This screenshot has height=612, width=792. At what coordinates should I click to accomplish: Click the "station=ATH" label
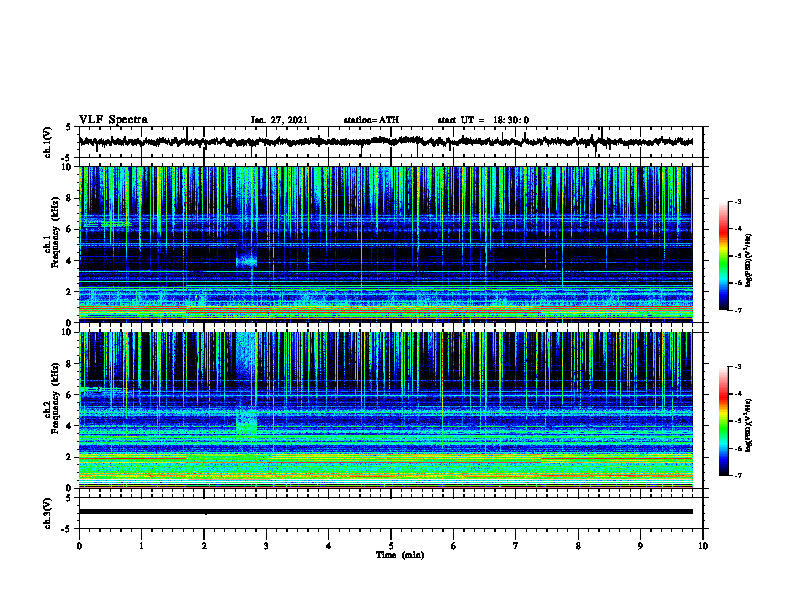pos(371,120)
